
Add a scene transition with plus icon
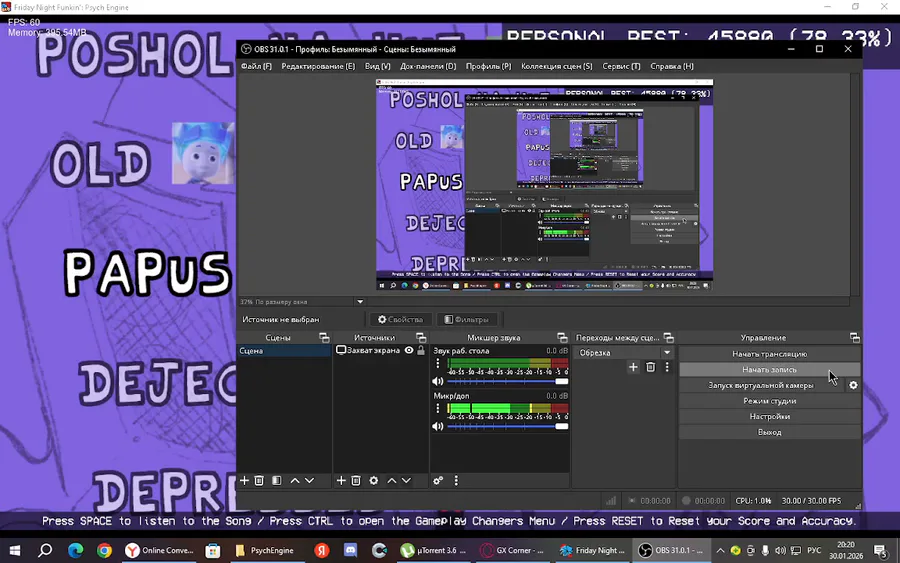tap(633, 367)
